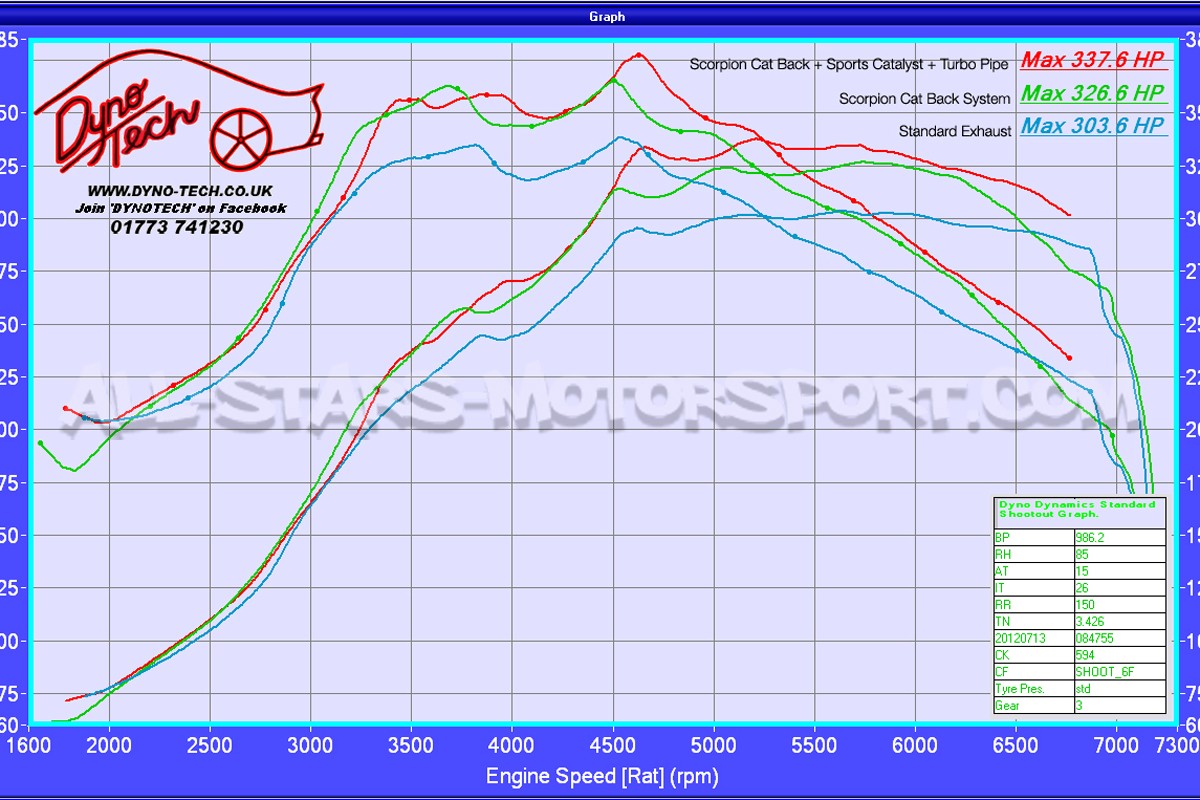Select the CK value 594
The height and width of the screenshot is (800, 1200).
[x=1119, y=655]
